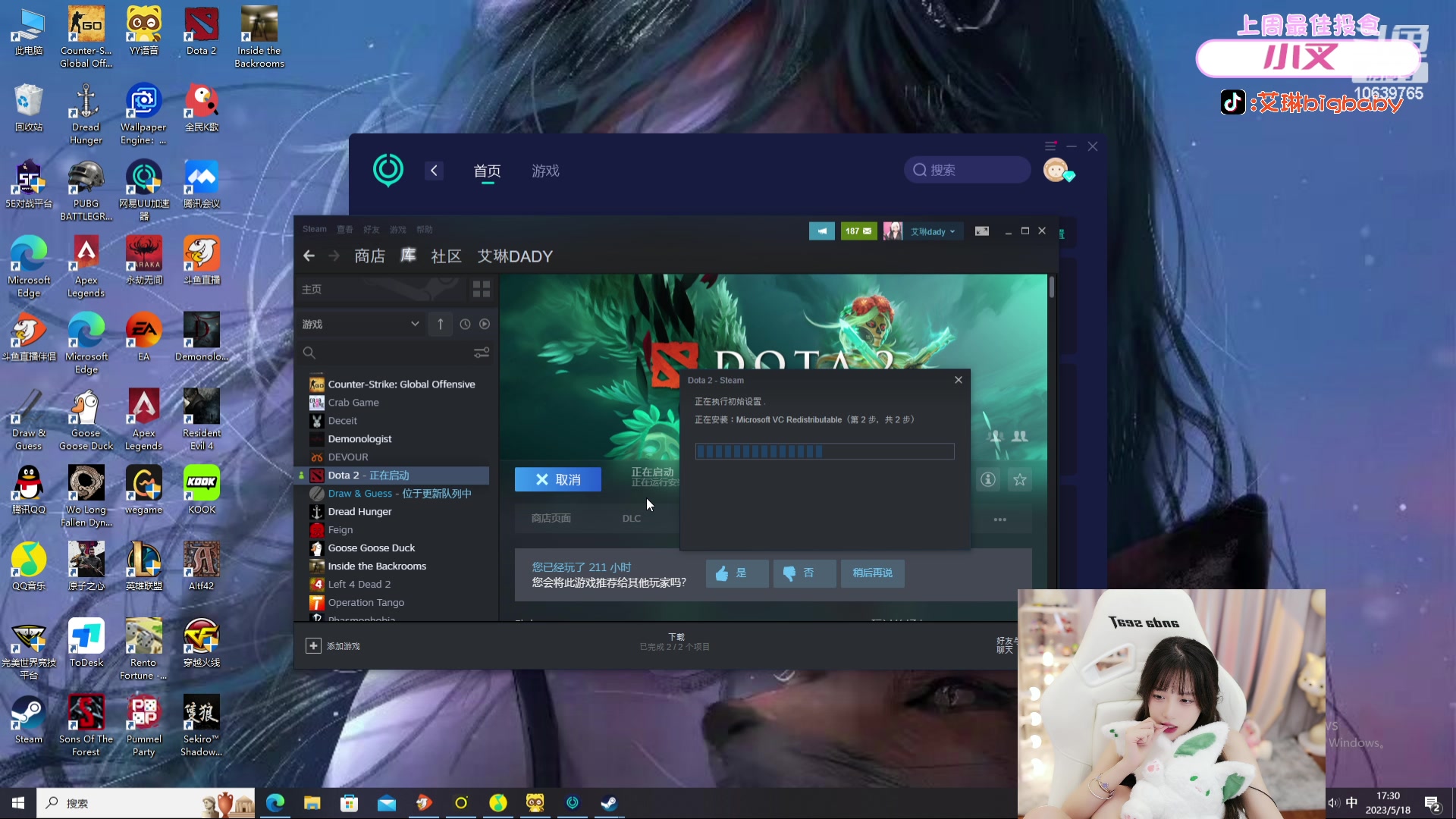Open the wegame desktop shortcut
1456x819 pixels.
(143, 491)
